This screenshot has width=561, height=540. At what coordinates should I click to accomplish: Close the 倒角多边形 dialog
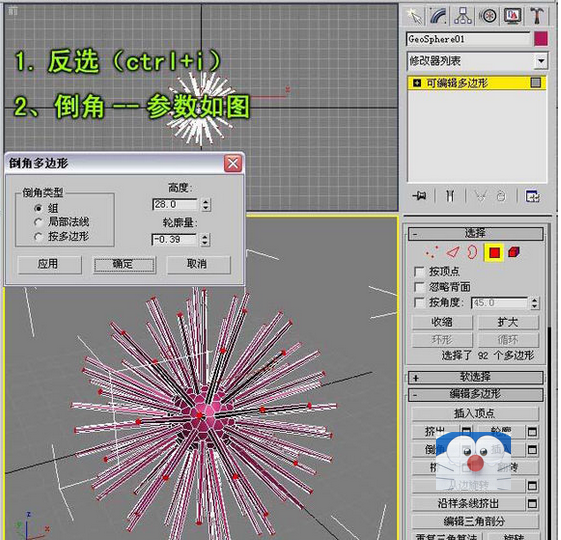233,164
